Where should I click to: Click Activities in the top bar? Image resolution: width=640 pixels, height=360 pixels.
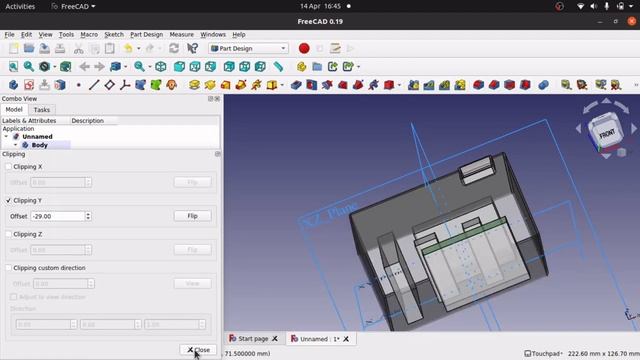coord(20,6)
